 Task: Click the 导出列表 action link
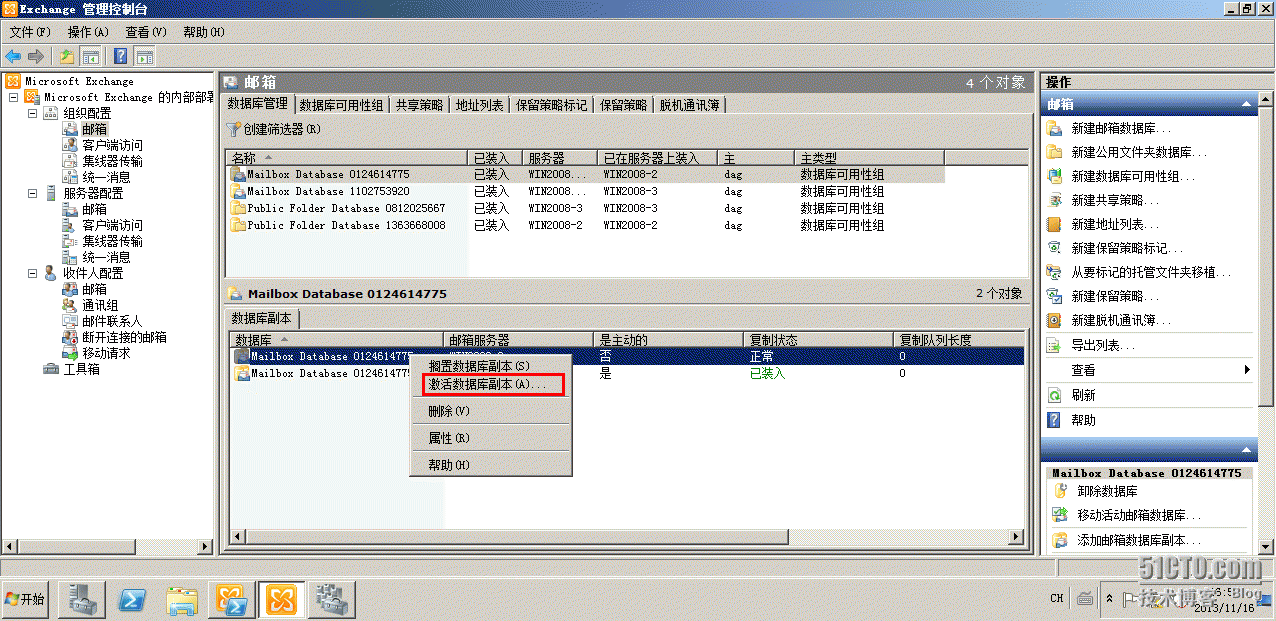tap(1103, 345)
